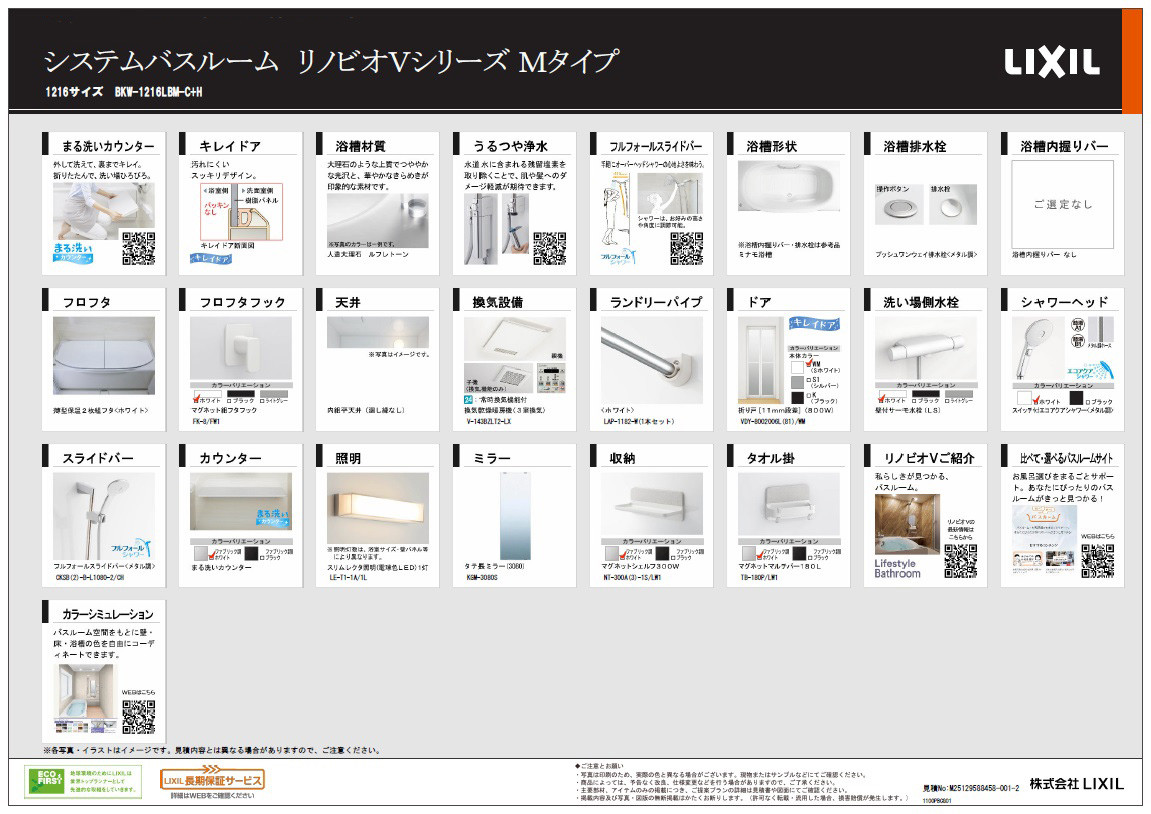Click the 浴槽形状 card heading
Image resolution: width=1151 pixels, height=814 pixels.
(772, 146)
